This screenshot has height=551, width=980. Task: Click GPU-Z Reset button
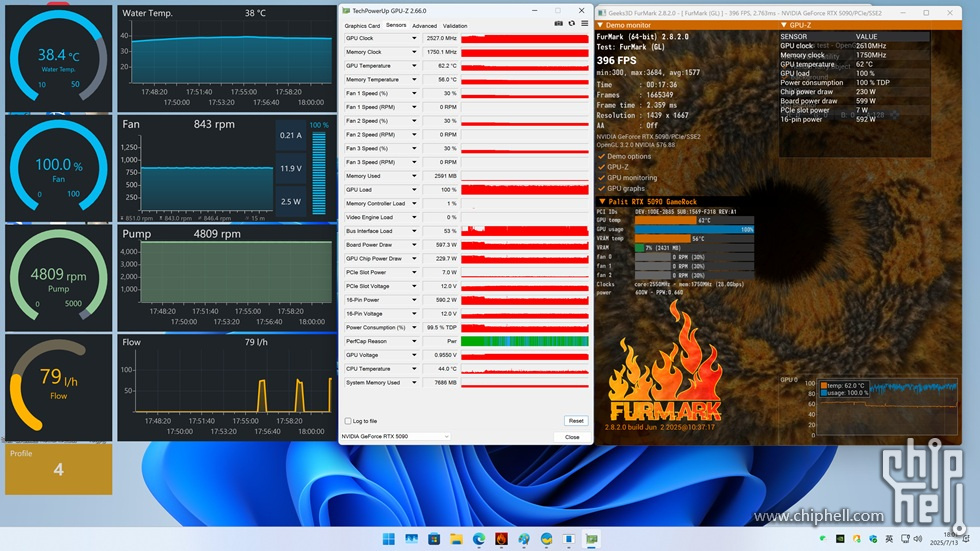[576, 420]
